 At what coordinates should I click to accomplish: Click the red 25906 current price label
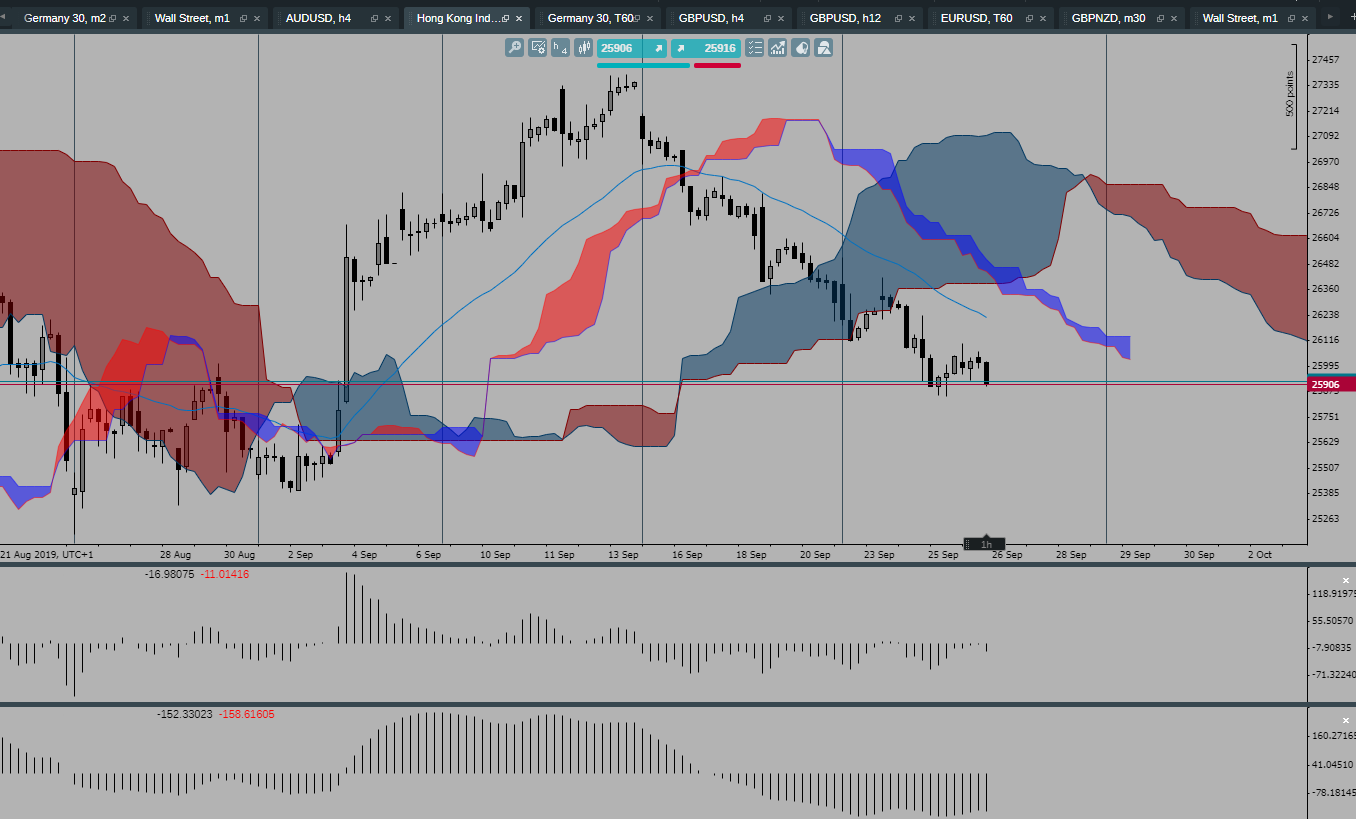coord(1331,384)
